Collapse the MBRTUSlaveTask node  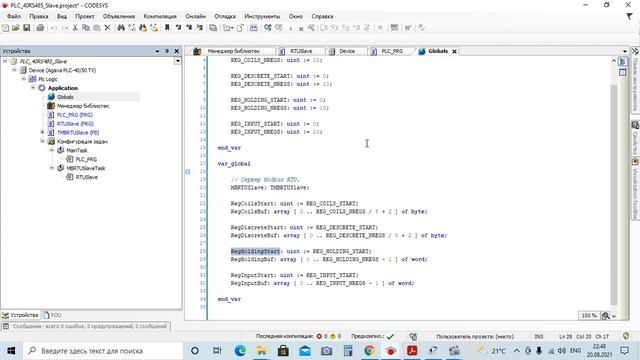click(x=52, y=168)
